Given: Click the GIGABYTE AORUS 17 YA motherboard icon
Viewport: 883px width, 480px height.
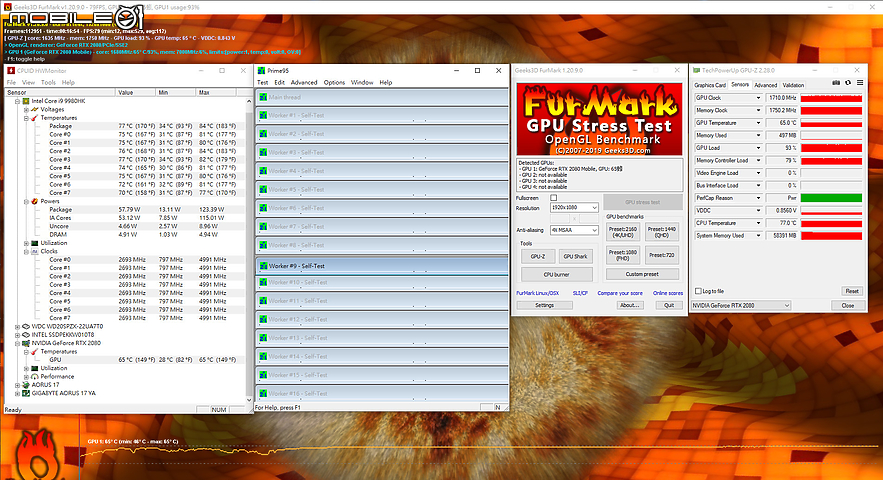Looking at the screenshot, I should [25, 393].
